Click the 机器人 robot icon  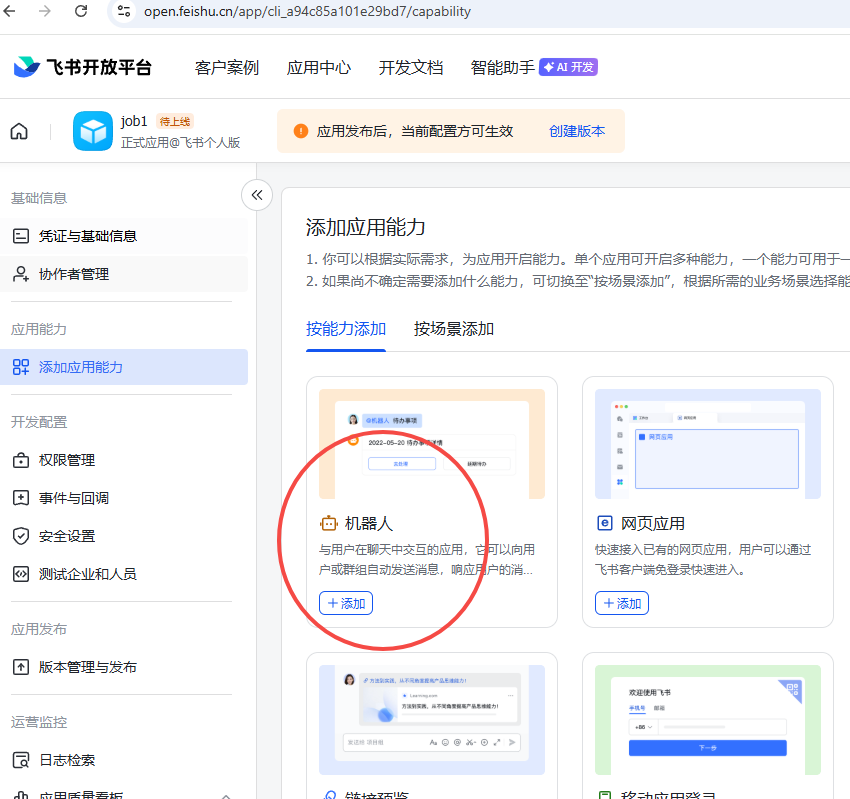[329, 524]
